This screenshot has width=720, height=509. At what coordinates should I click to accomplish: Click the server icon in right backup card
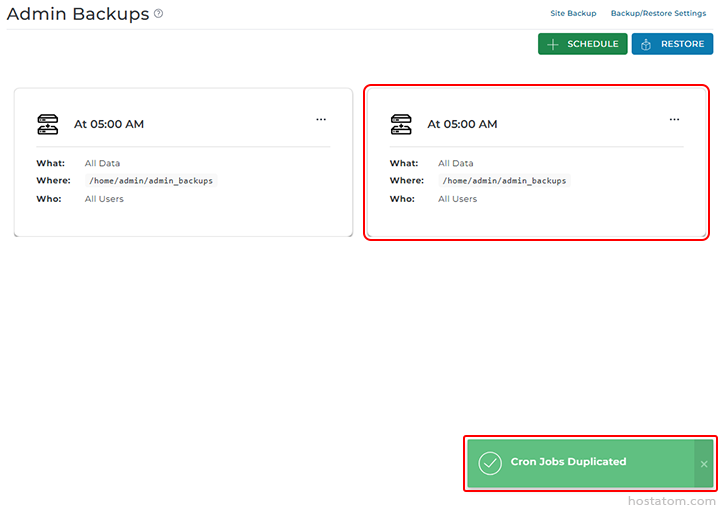[401, 124]
